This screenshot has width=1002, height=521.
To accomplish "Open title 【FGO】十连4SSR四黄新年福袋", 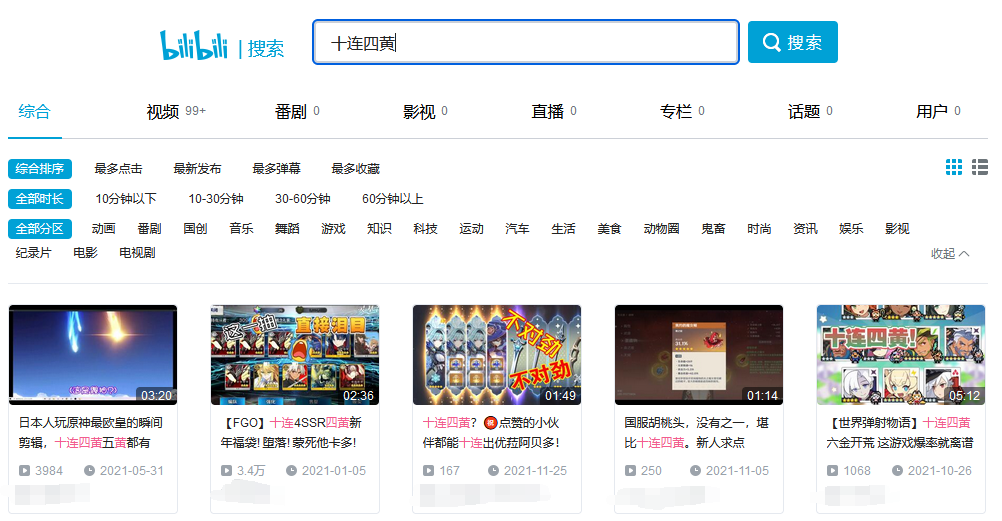I will pyautogui.click(x=291, y=433).
